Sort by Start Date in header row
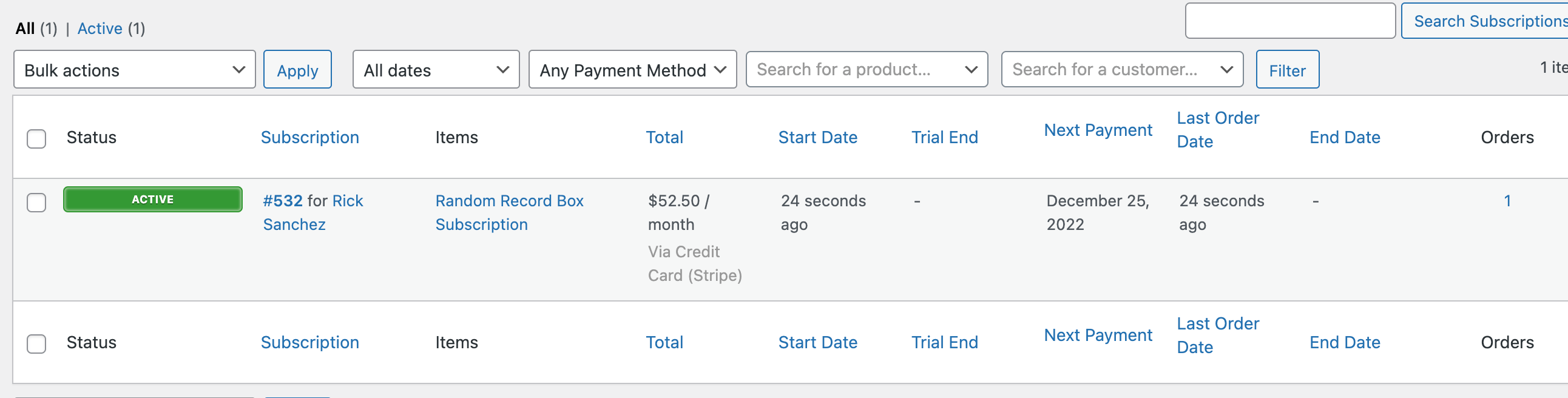 click(817, 138)
